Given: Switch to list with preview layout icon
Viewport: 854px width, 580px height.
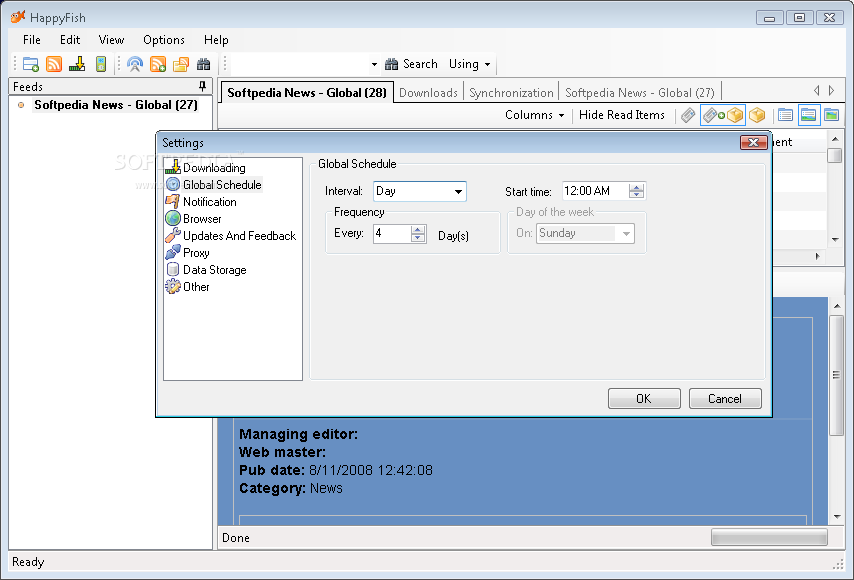Looking at the screenshot, I should pos(809,115).
